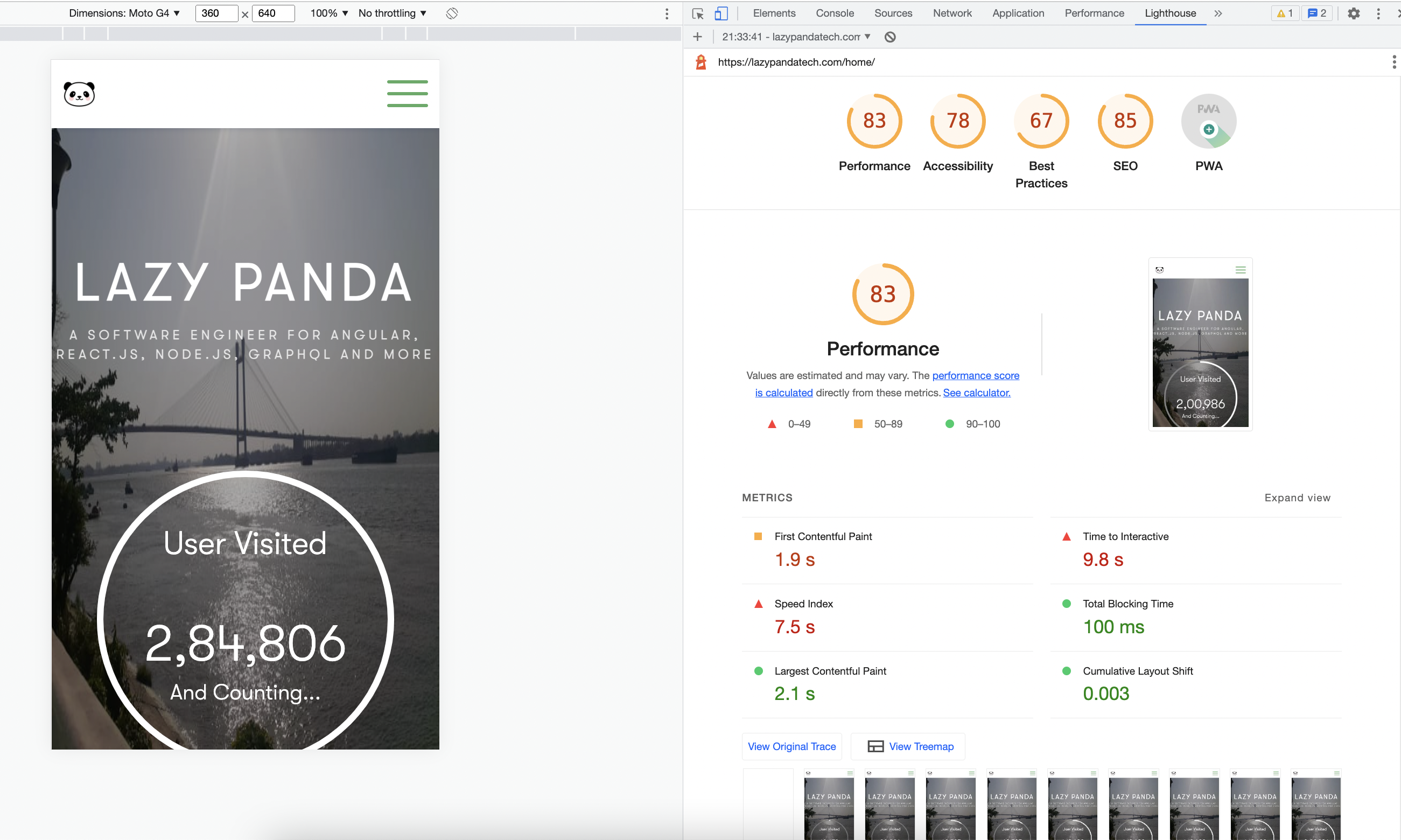Click the Speed Index metric
1401x840 pixels.
pyautogui.click(x=887, y=618)
